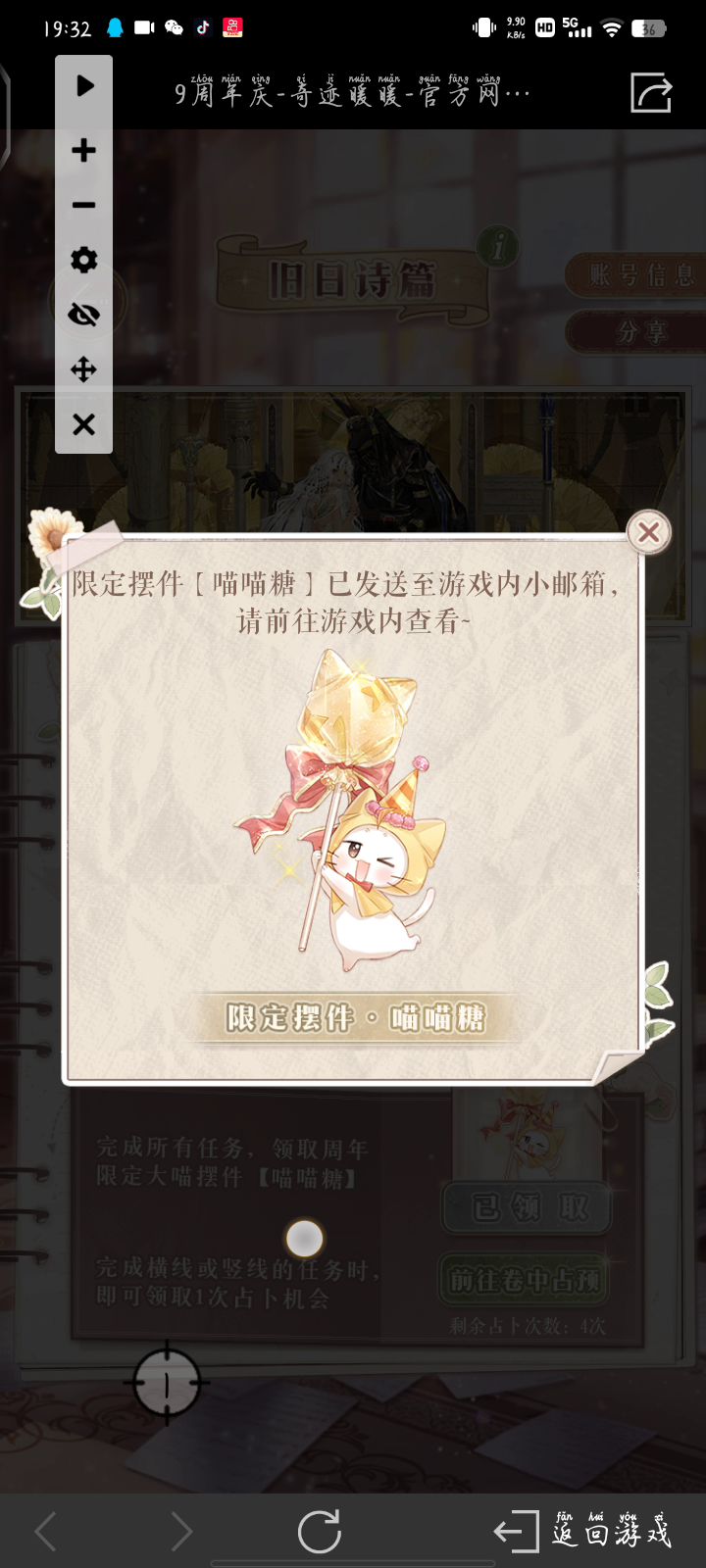The height and width of the screenshot is (1568, 706).
Task: Close the 喵喵糖 reward popup
Action: [x=648, y=532]
